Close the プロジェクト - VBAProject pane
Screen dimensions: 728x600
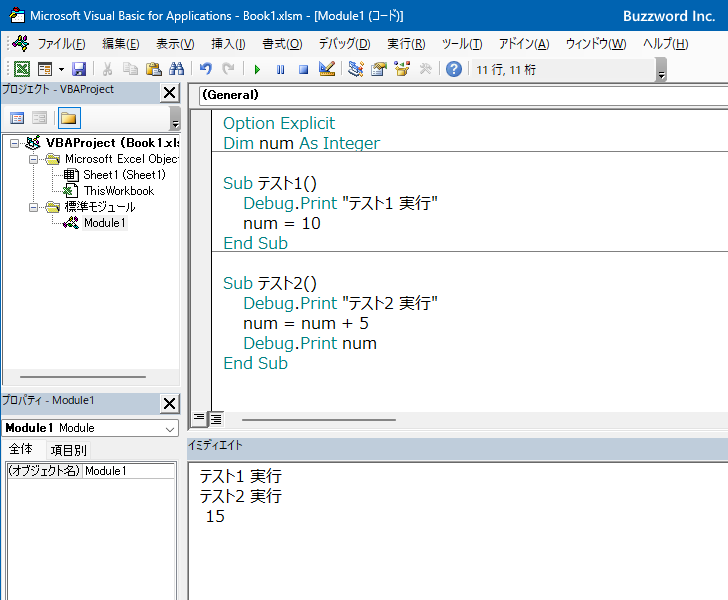169,92
